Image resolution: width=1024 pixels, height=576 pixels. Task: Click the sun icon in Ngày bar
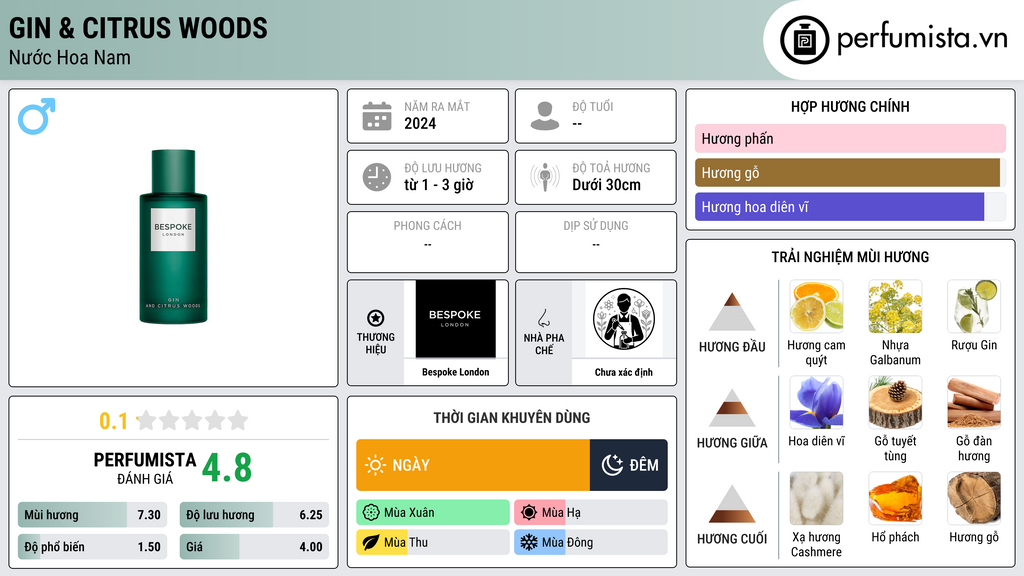[375, 465]
